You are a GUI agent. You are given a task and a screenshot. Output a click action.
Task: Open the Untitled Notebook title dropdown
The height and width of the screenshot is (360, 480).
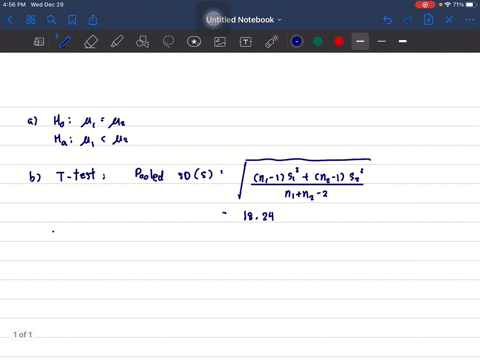click(244, 20)
